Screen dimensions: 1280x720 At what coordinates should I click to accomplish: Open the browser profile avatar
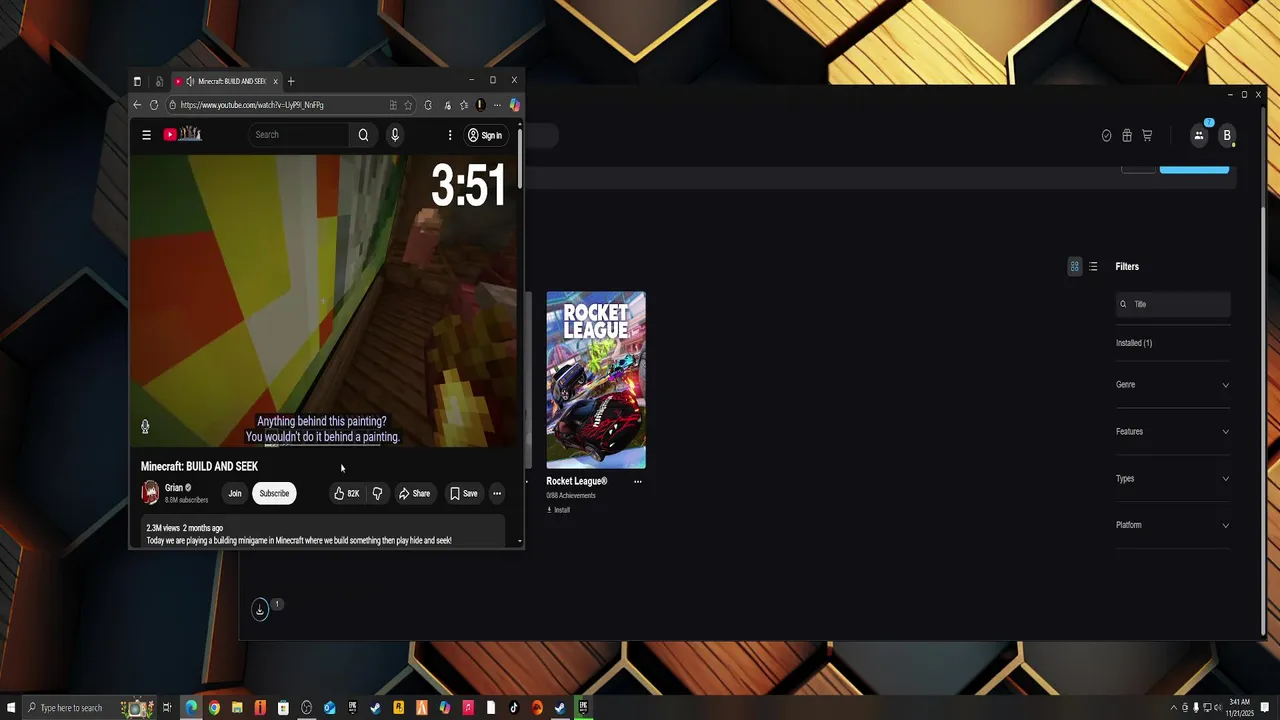480,105
